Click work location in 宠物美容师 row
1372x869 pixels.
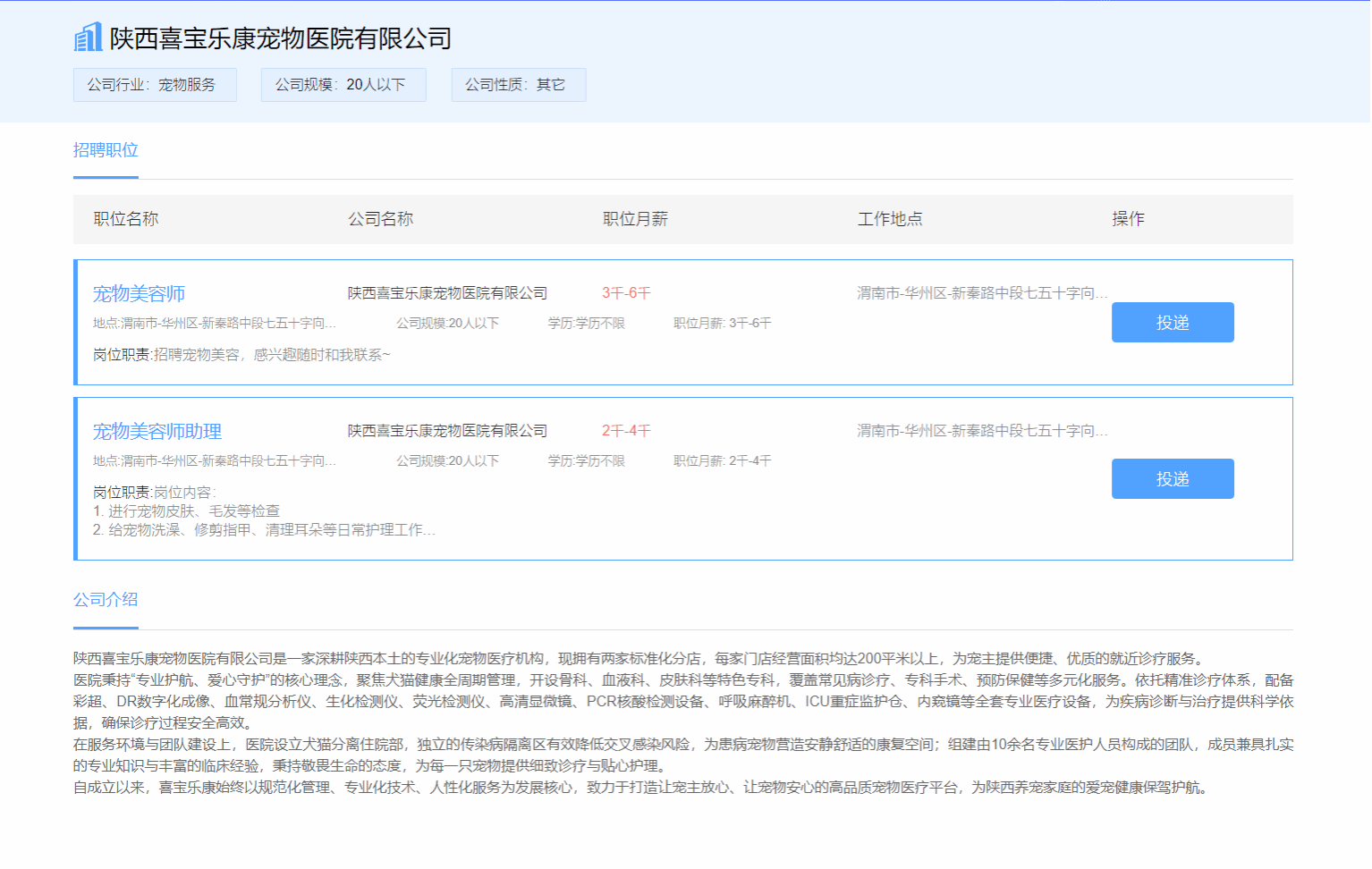pyautogui.click(x=981, y=293)
